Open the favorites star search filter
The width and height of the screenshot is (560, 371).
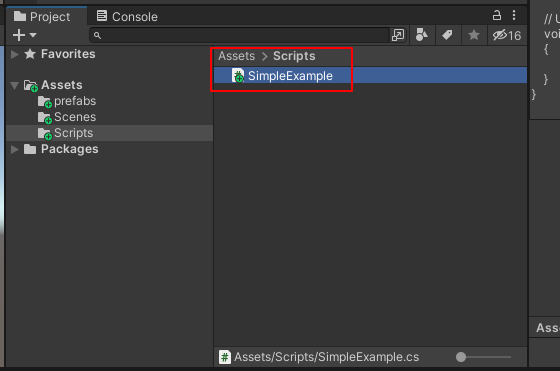click(x=474, y=35)
